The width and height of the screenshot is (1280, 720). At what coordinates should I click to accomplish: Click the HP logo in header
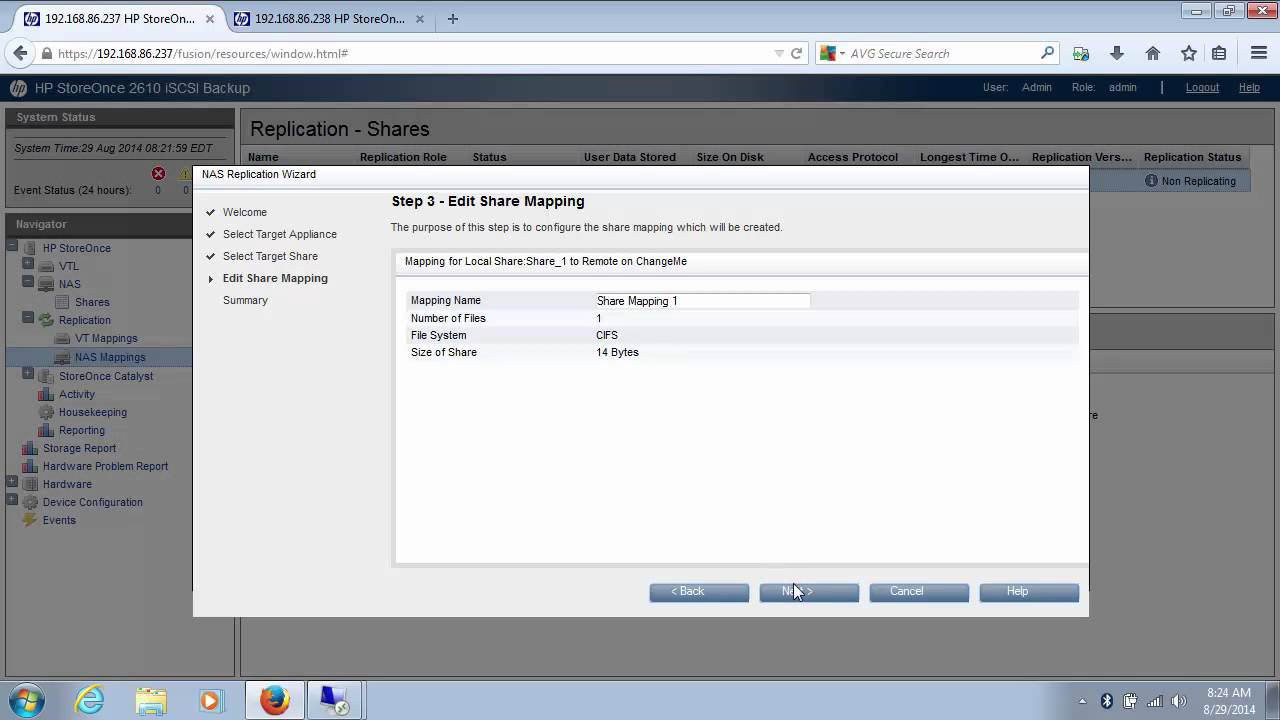pos(18,88)
